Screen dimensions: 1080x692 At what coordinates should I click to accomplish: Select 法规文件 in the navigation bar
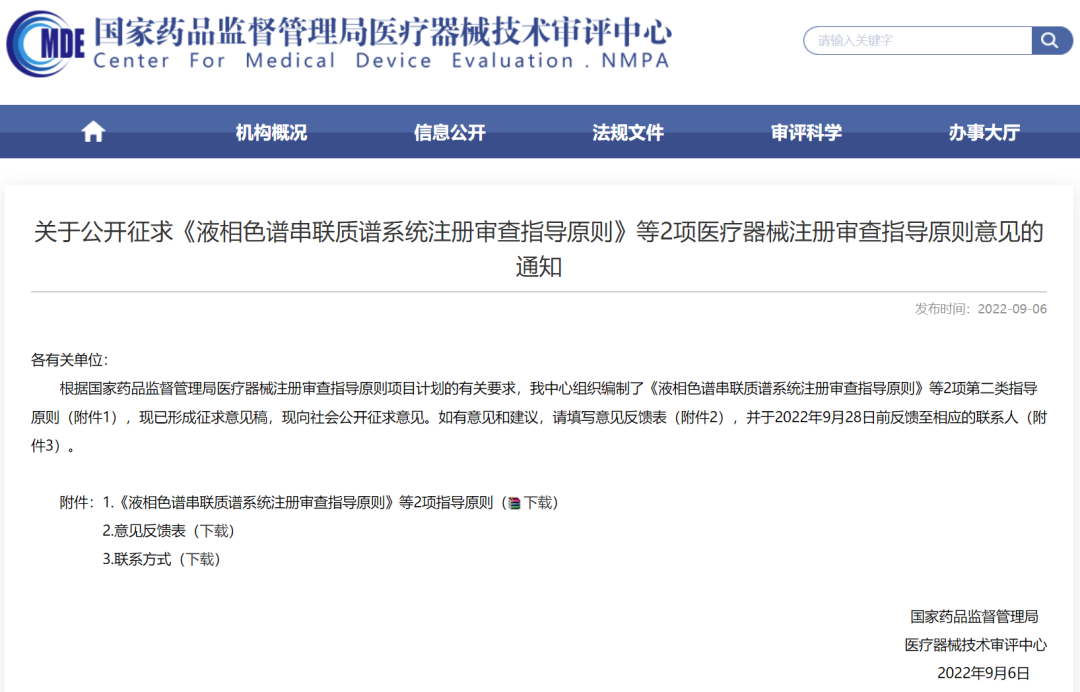coord(628,132)
